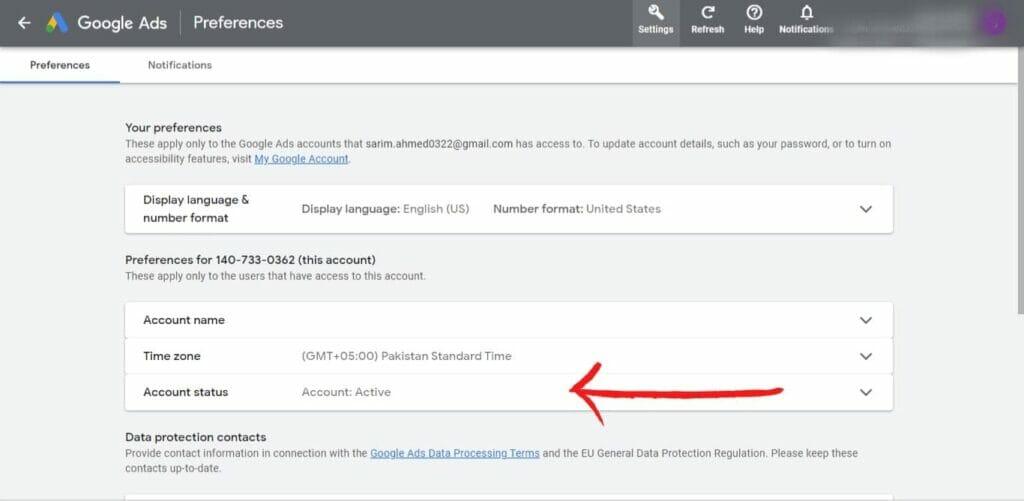Click the Display language: English (US) text

pos(385,209)
